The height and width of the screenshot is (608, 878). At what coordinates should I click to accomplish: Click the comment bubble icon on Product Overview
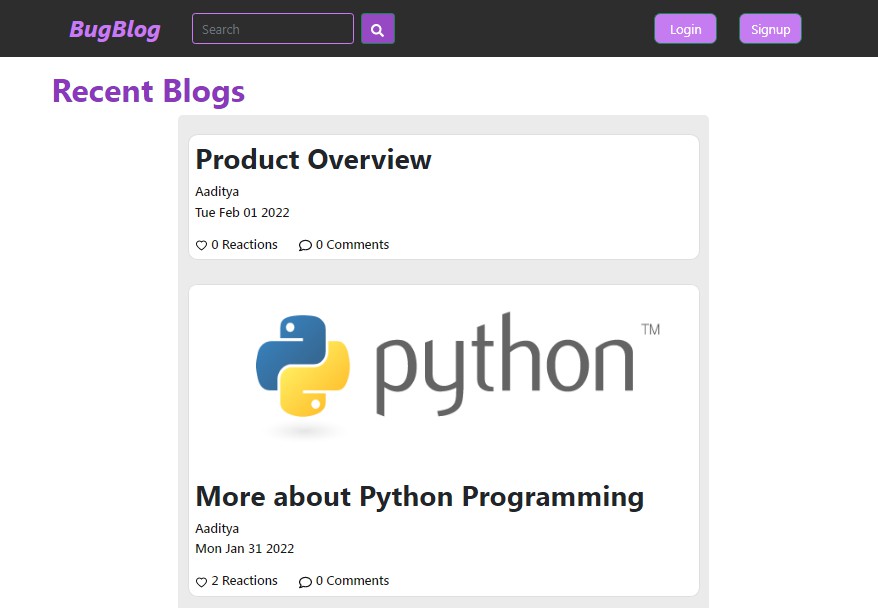305,244
